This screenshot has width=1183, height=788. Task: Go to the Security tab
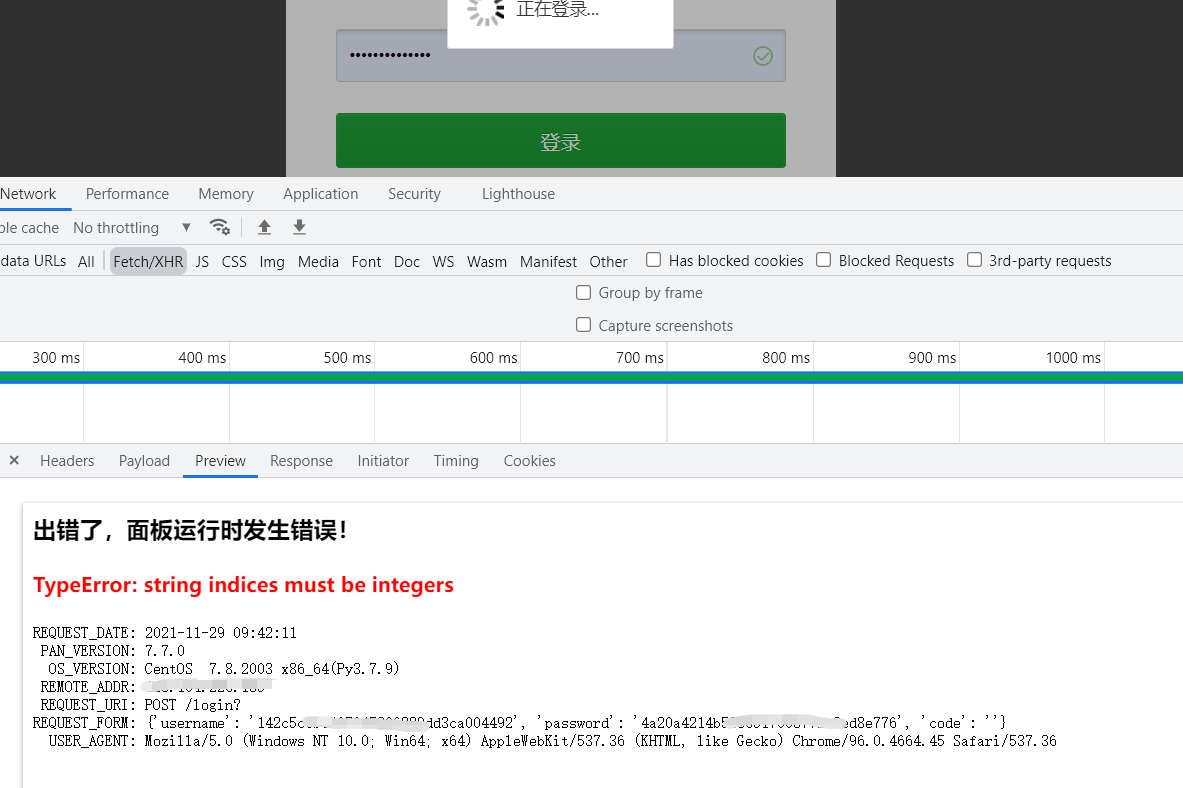(414, 194)
